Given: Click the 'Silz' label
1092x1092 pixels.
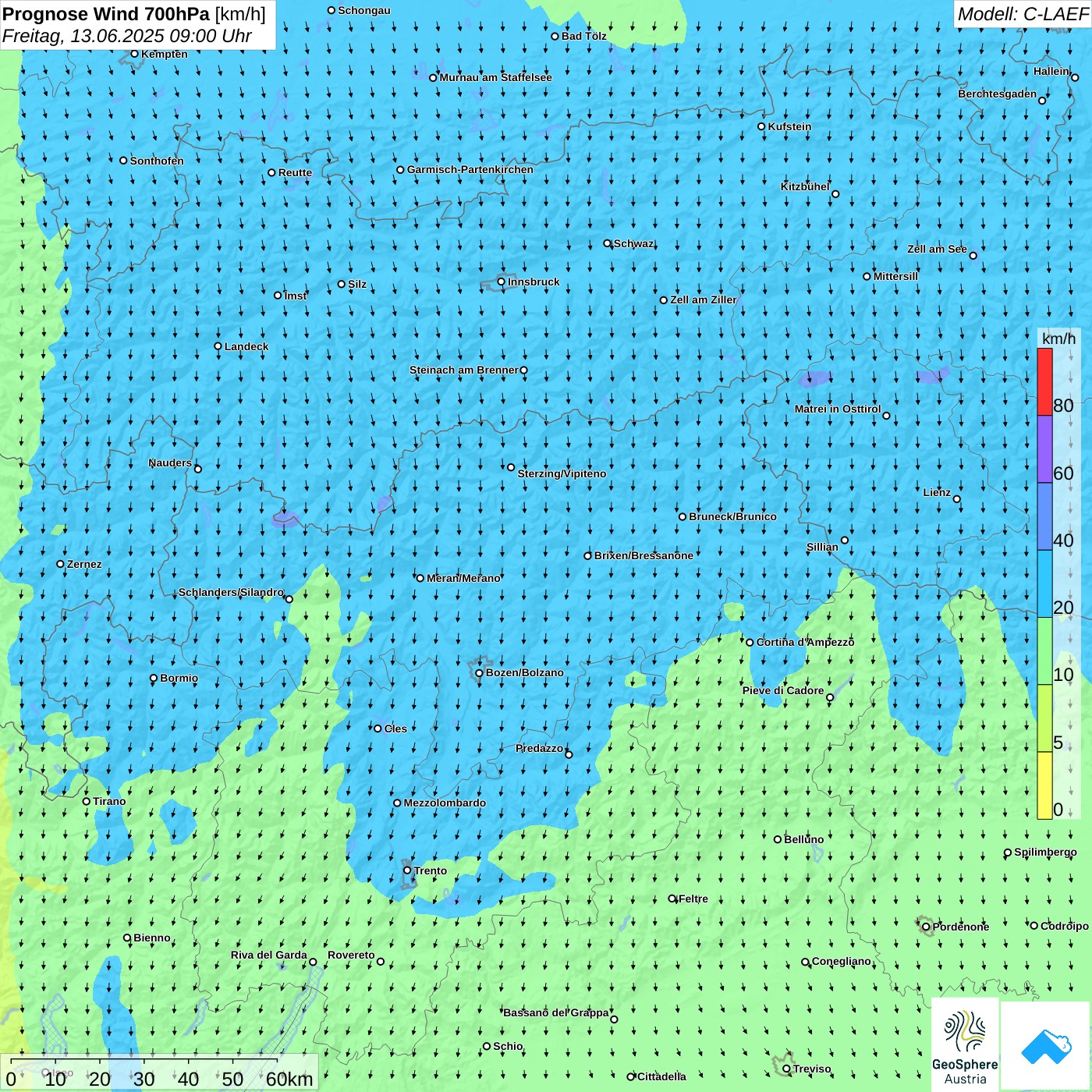Looking at the screenshot, I should 357,284.
